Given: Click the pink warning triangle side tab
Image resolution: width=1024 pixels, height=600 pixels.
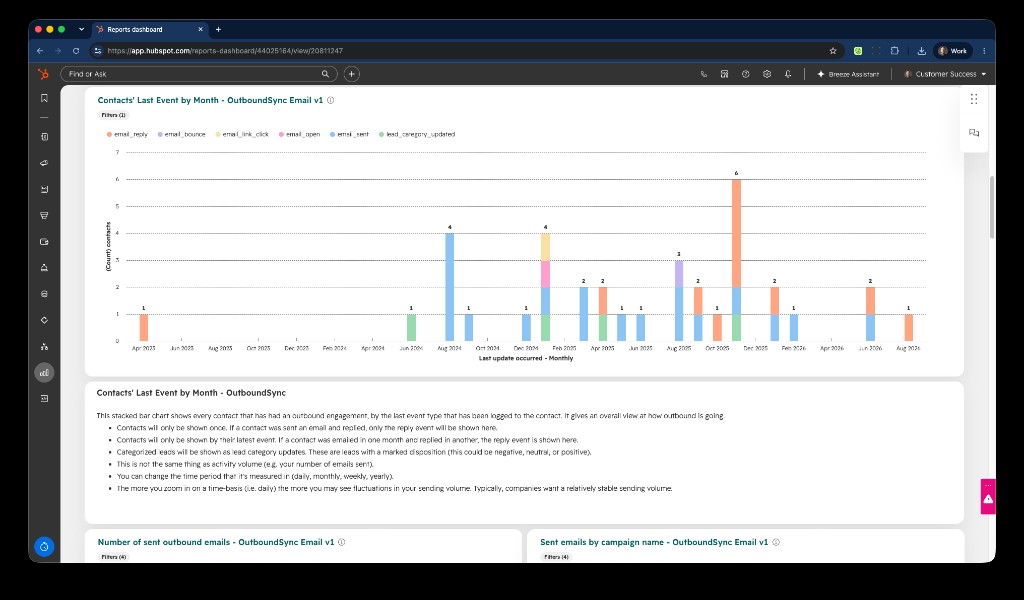Looking at the screenshot, I should tap(988, 497).
